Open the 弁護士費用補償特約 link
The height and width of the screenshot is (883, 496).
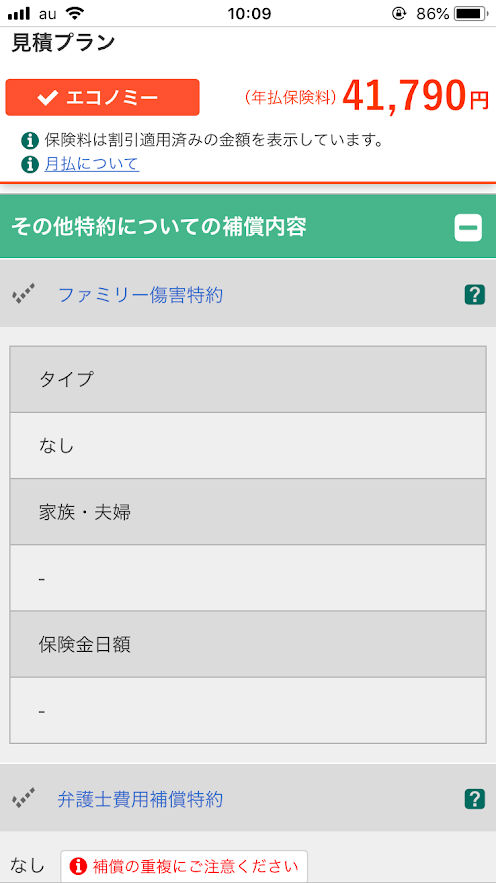pos(140,799)
